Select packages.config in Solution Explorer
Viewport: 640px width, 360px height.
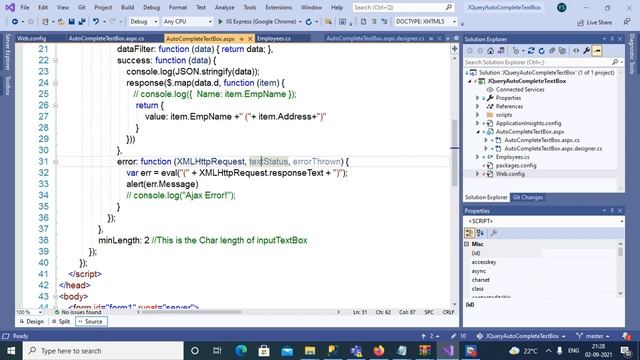click(x=516, y=166)
